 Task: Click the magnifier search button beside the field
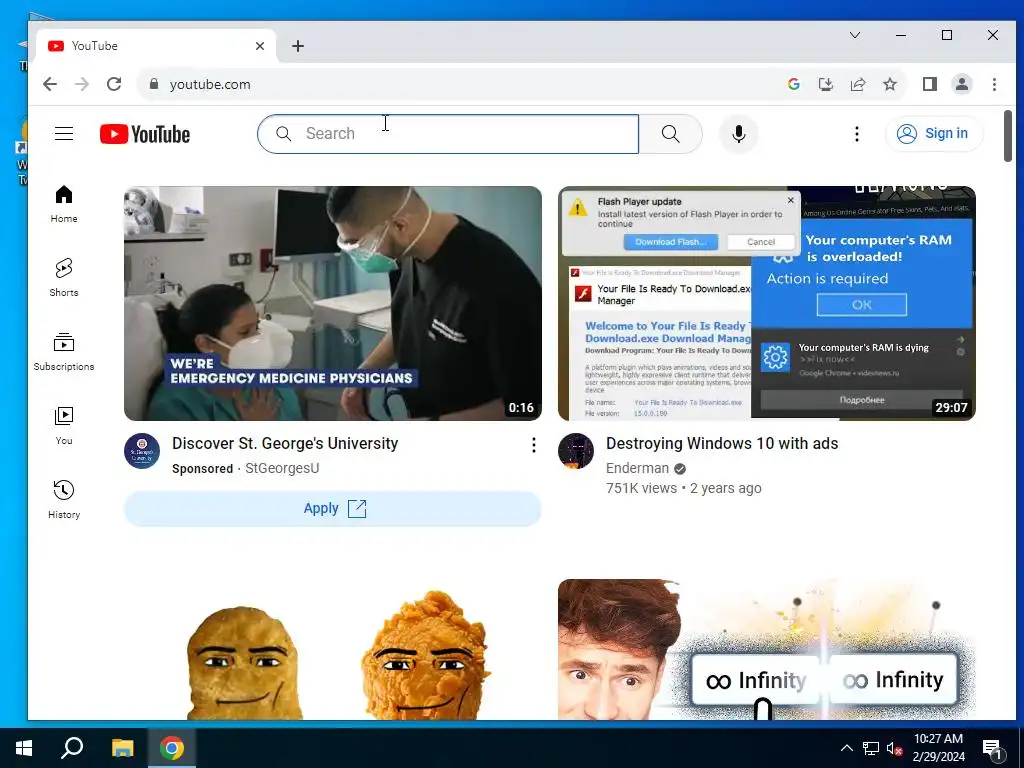(x=671, y=134)
